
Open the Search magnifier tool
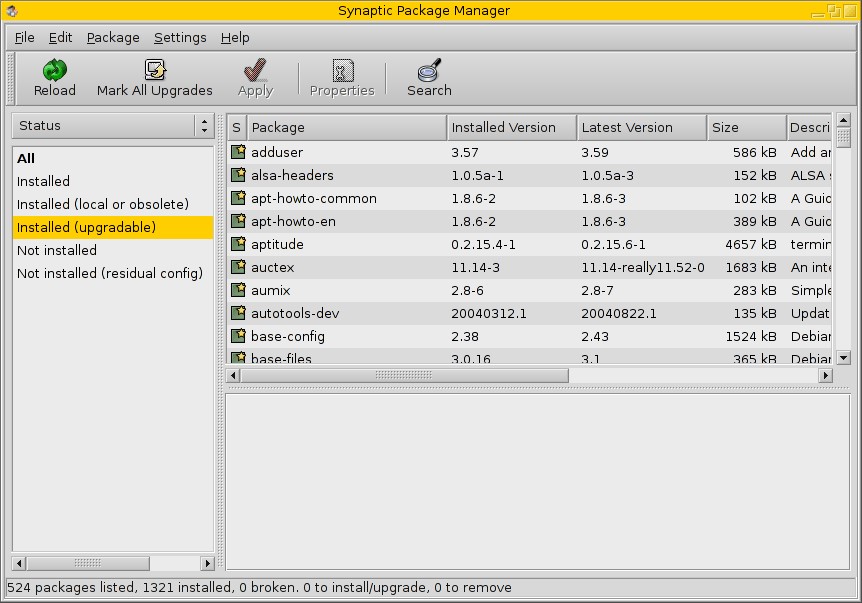point(429,71)
